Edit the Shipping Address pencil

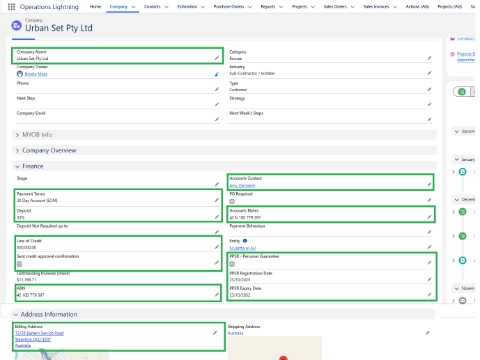click(428, 333)
